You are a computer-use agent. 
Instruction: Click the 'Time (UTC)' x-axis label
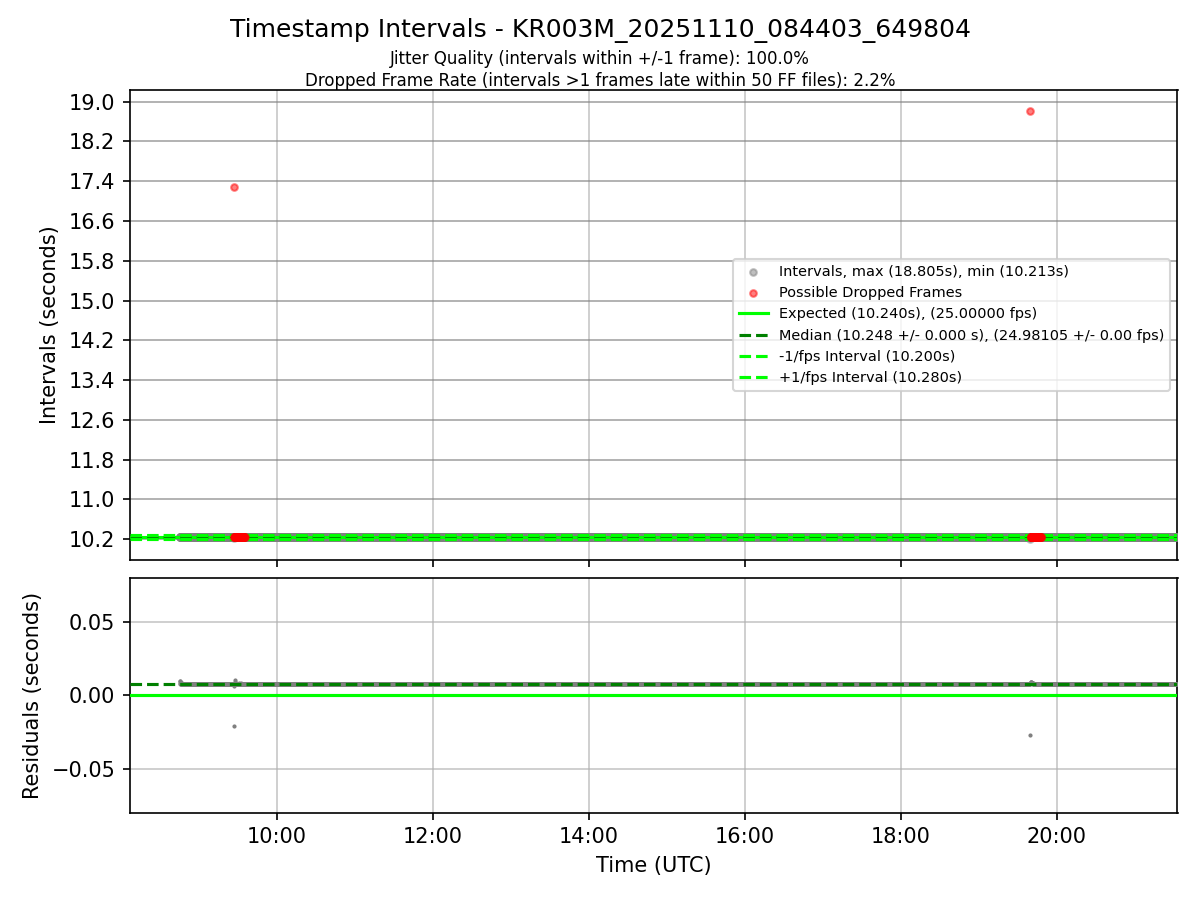[x=653, y=865]
